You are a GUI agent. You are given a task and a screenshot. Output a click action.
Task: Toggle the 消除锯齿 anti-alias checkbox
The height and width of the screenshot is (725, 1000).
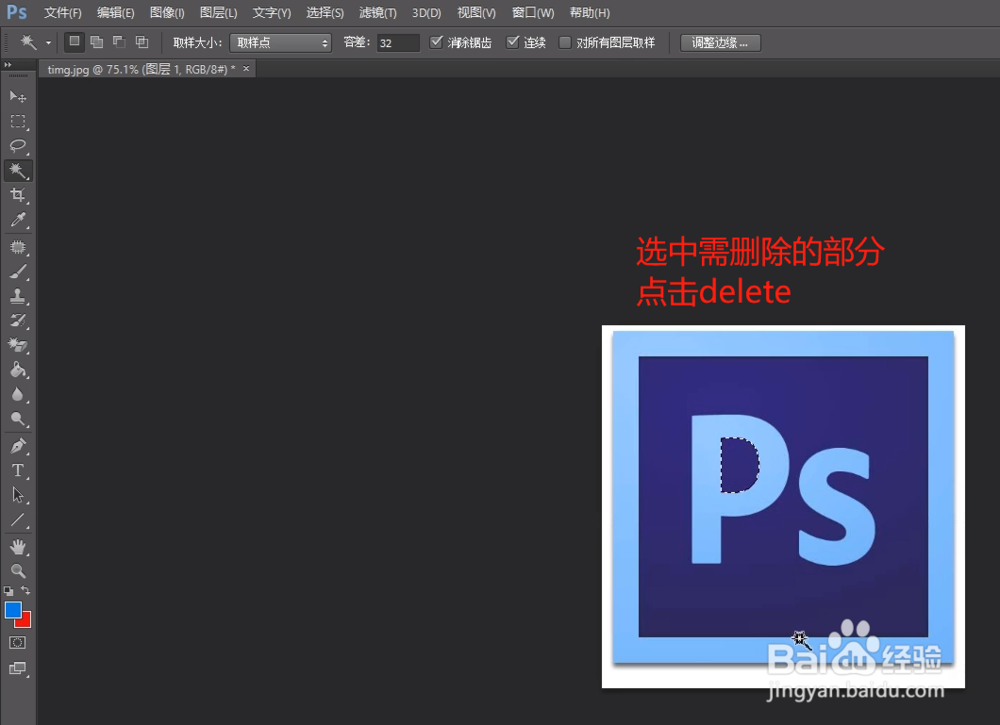(x=436, y=42)
